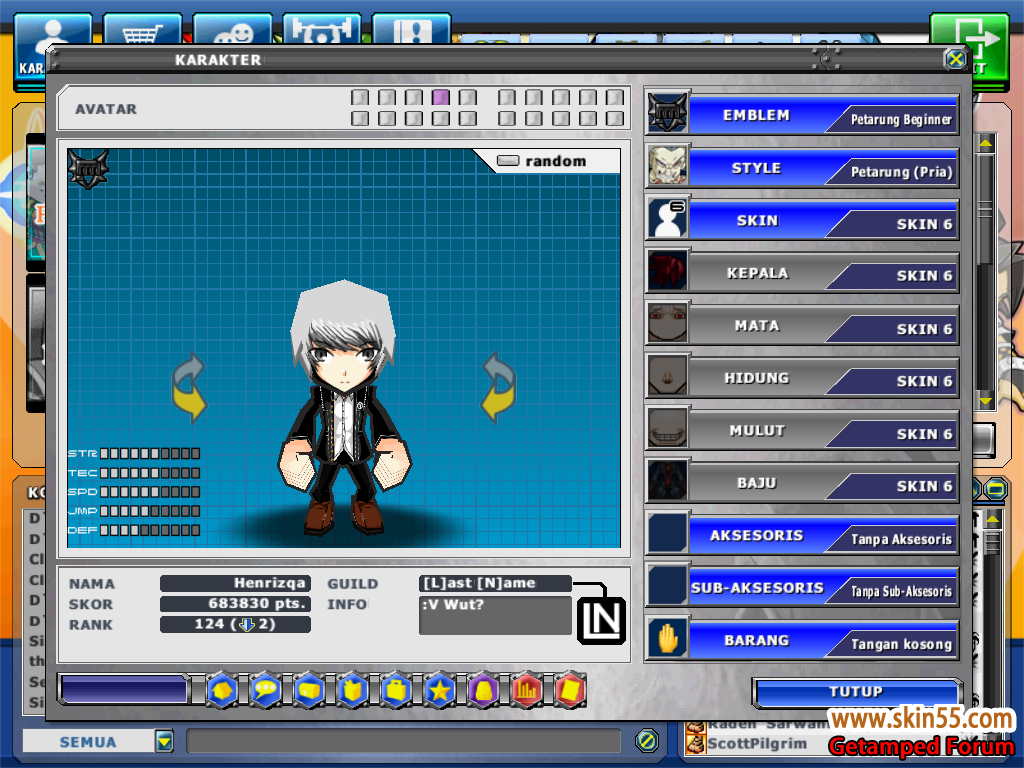
Task: Toggle the random checkbox
Action: pos(508,161)
